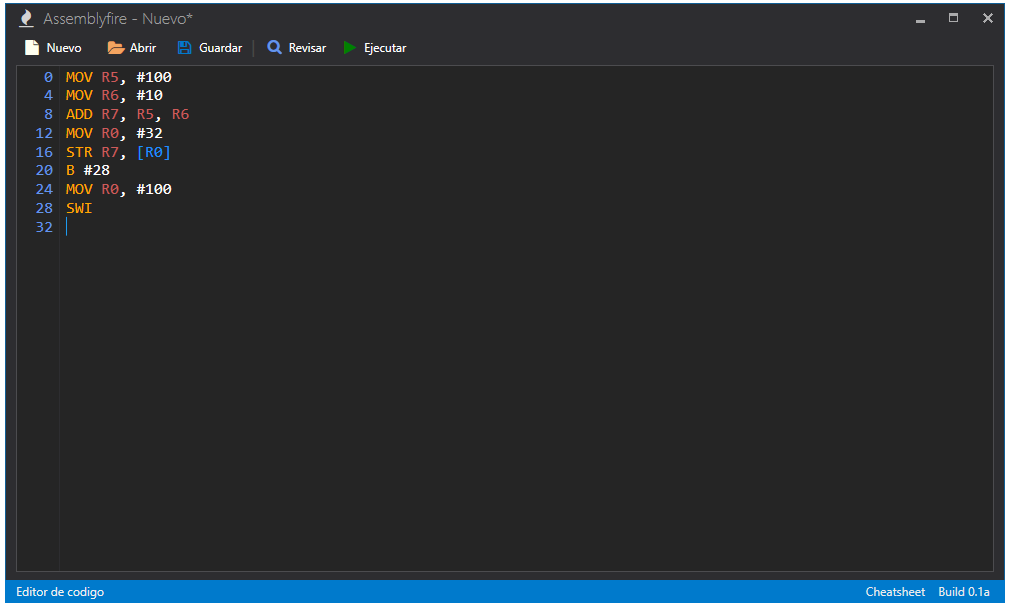Place cursor on empty line at address 32
1010x607 pixels.
point(528,227)
